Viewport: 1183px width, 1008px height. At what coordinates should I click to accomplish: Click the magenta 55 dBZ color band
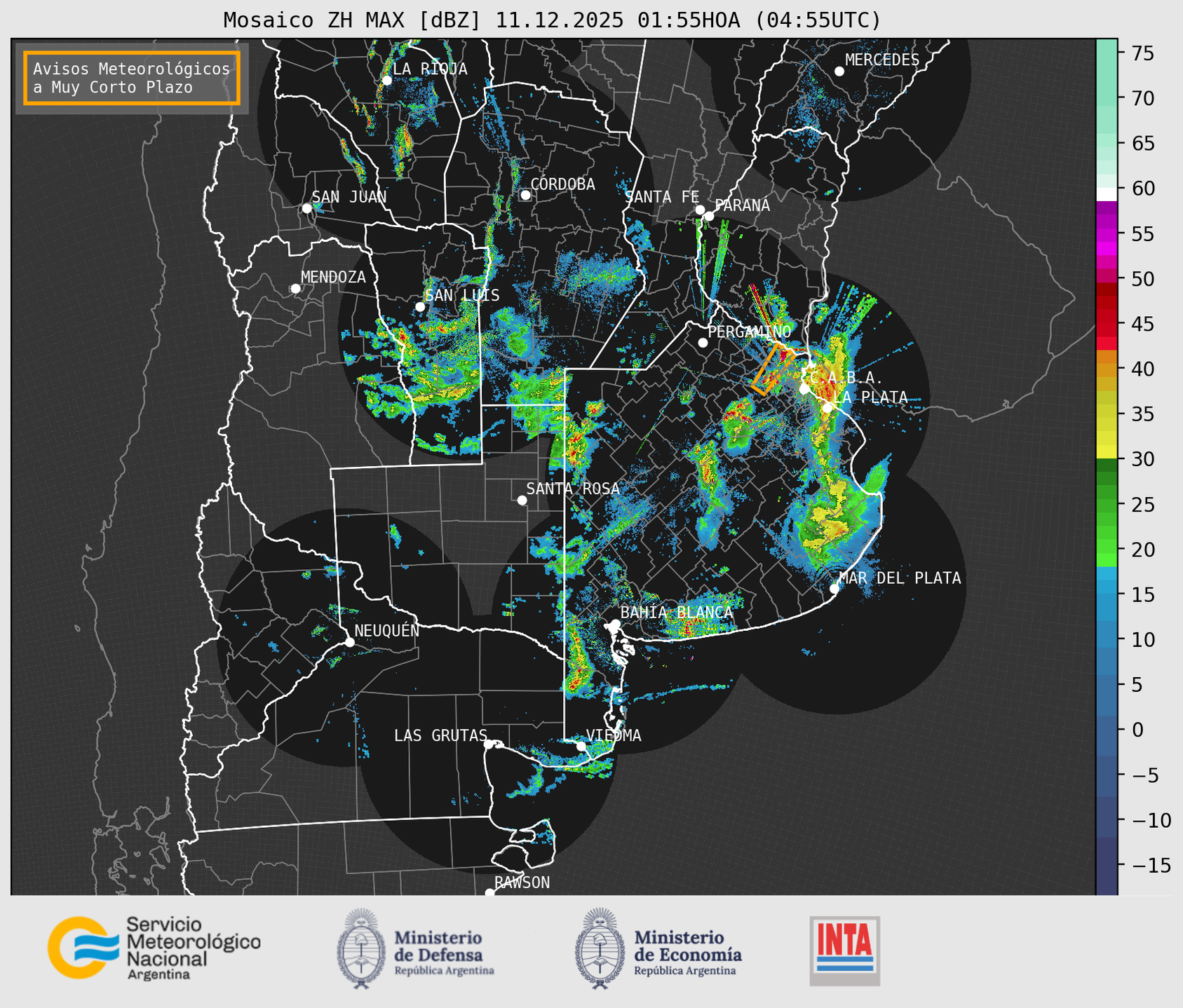pyautogui.click(x=1107, y=234)
